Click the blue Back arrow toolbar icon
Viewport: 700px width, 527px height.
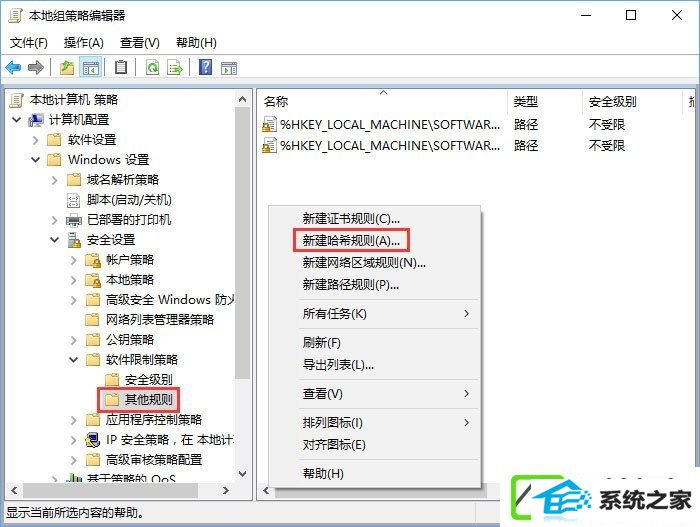[13, 67]
